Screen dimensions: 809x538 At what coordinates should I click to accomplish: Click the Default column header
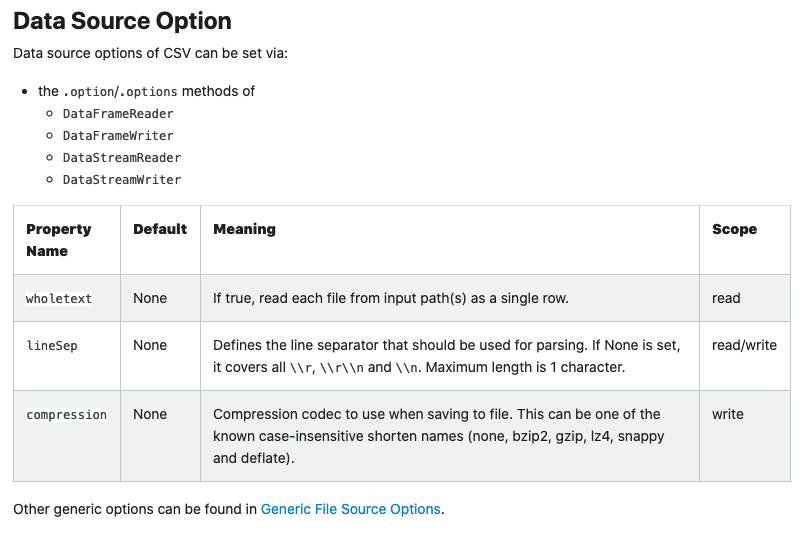tap(160, 229)
